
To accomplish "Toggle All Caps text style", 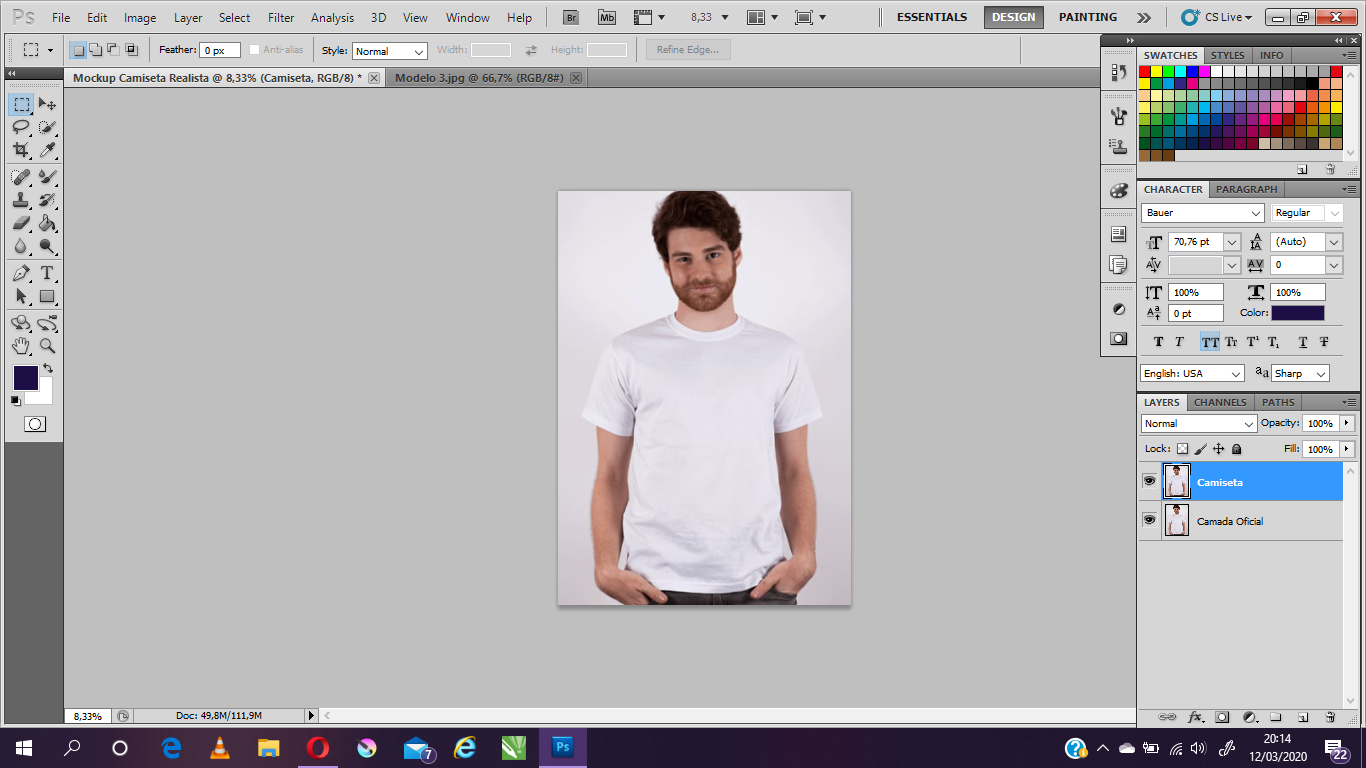I will (x=1210, y=342).
